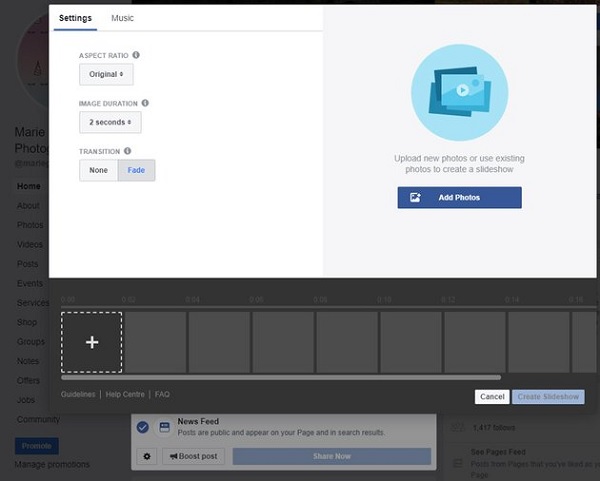Open the Help Centre link
The width and height of the screenshot is (600, 481).
coord(125,394)
